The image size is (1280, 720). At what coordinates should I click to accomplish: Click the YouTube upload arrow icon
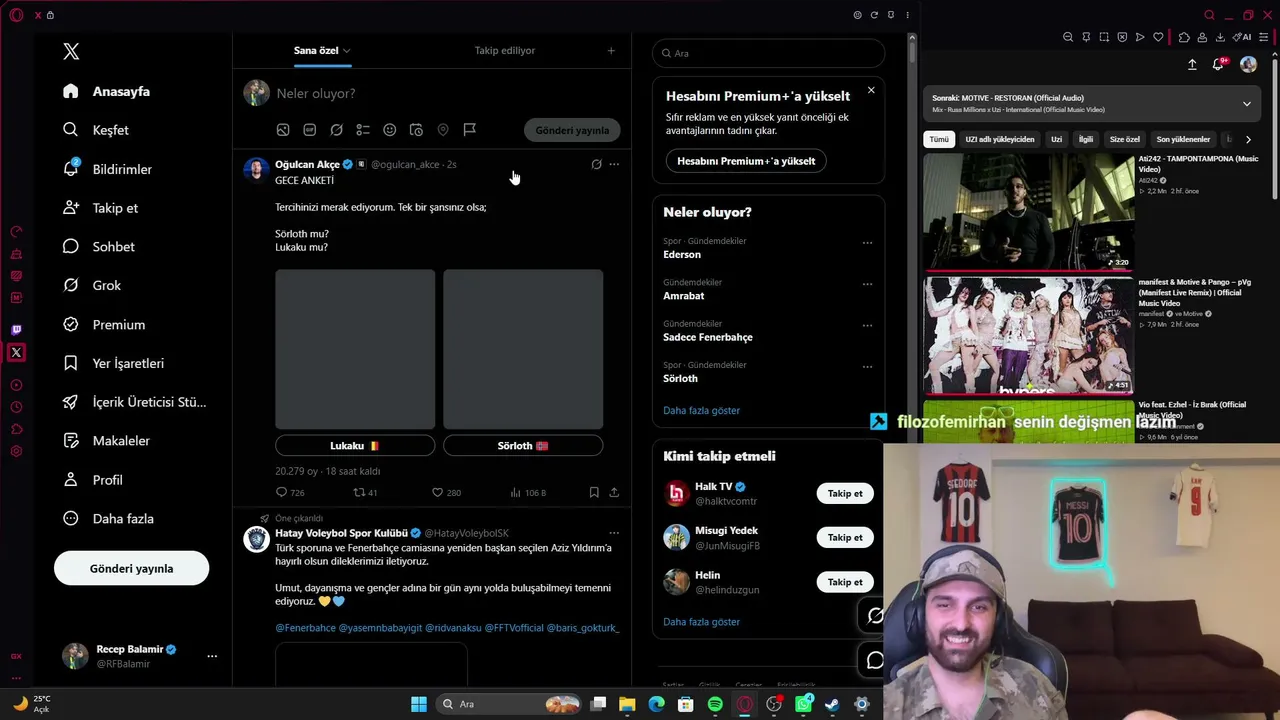[1192, 64]
